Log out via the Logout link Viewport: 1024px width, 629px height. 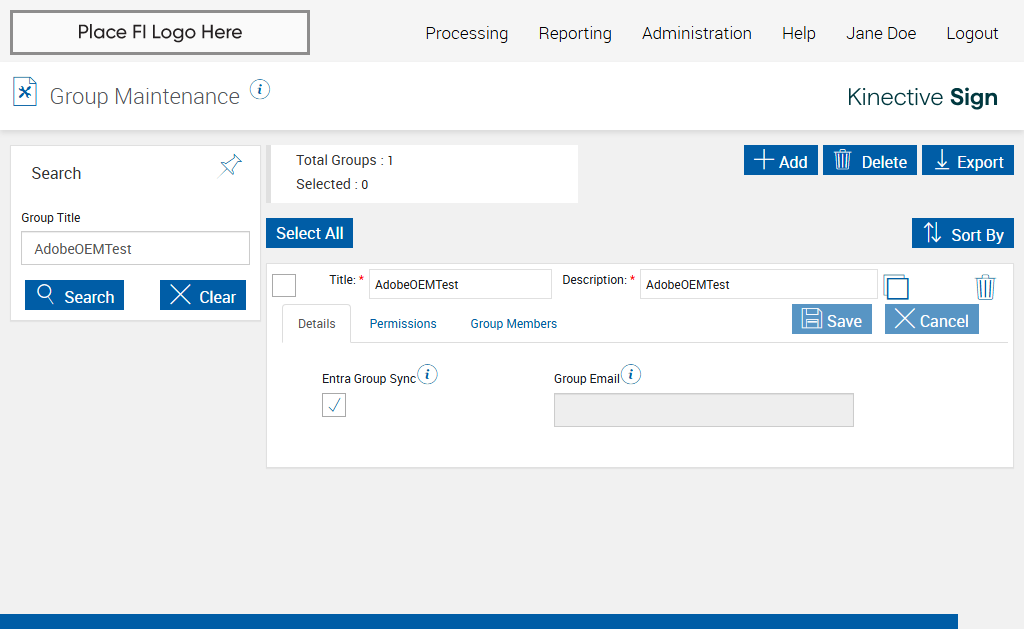click(x=972, y=33)
